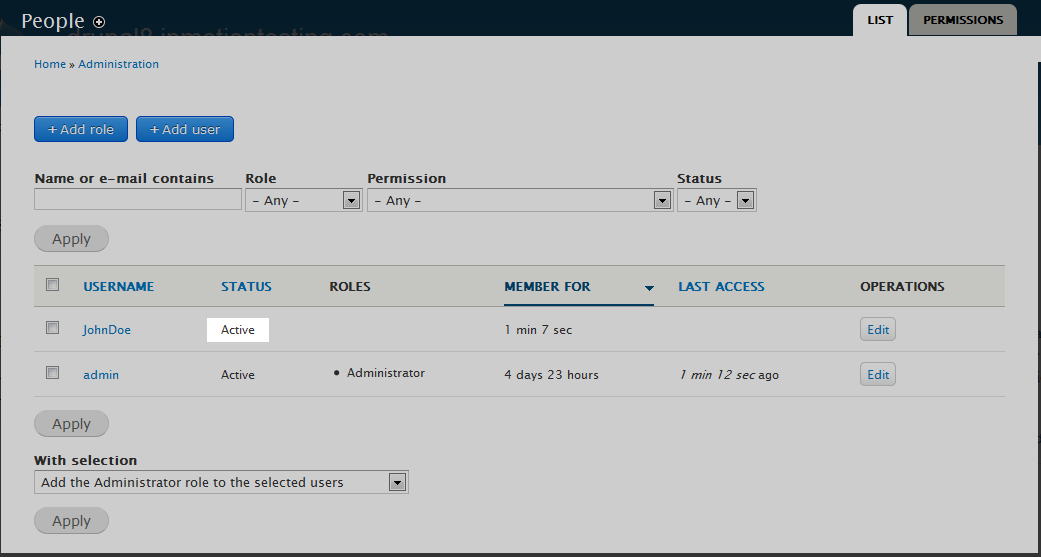Open the Administration breadcrumb link
The width and height of the screenshot is (1041, 557).
click(119, 64)
